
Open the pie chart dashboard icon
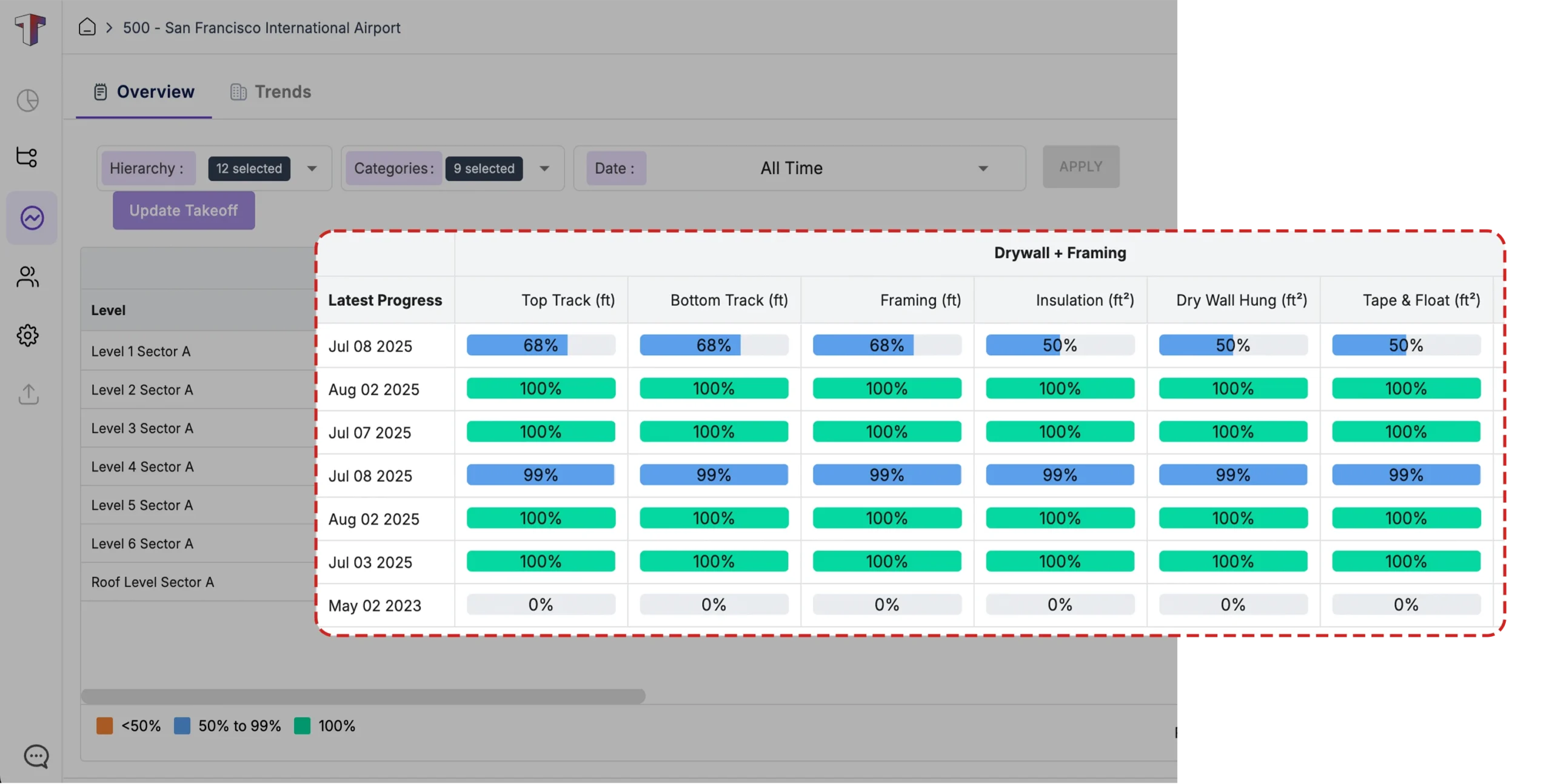tap(28, 101)
